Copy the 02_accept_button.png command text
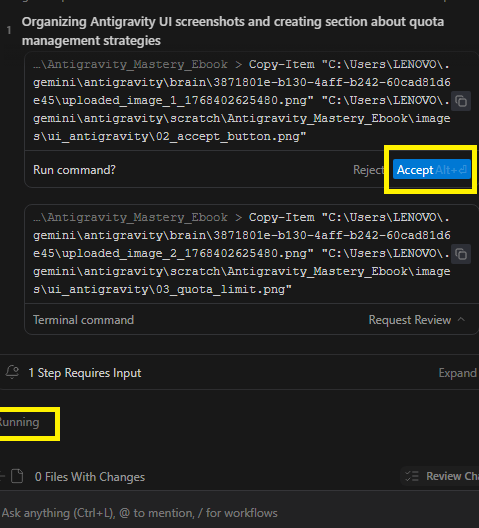Viewport: 479px width, 528px height. point(460,101)
